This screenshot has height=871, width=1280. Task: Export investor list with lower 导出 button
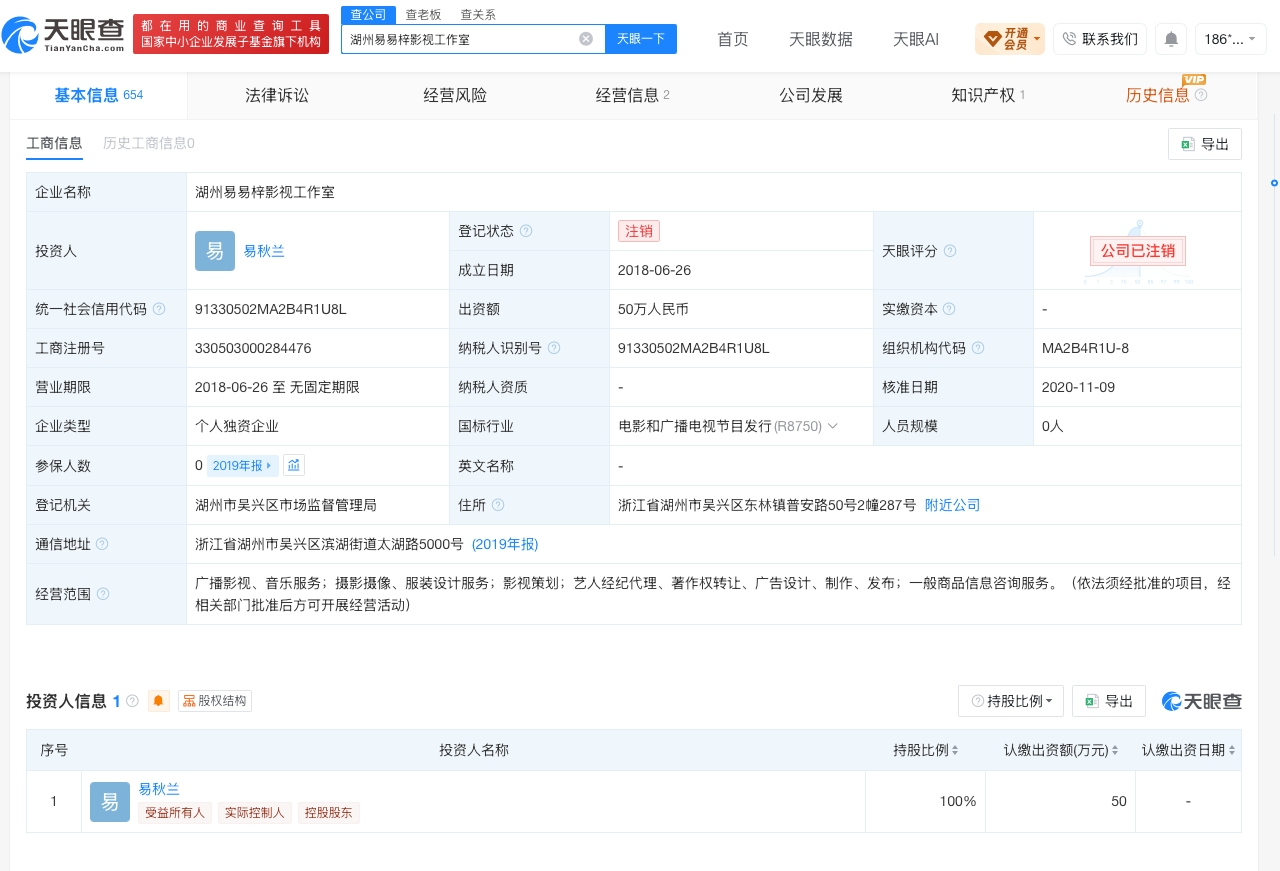point(1109,701)
